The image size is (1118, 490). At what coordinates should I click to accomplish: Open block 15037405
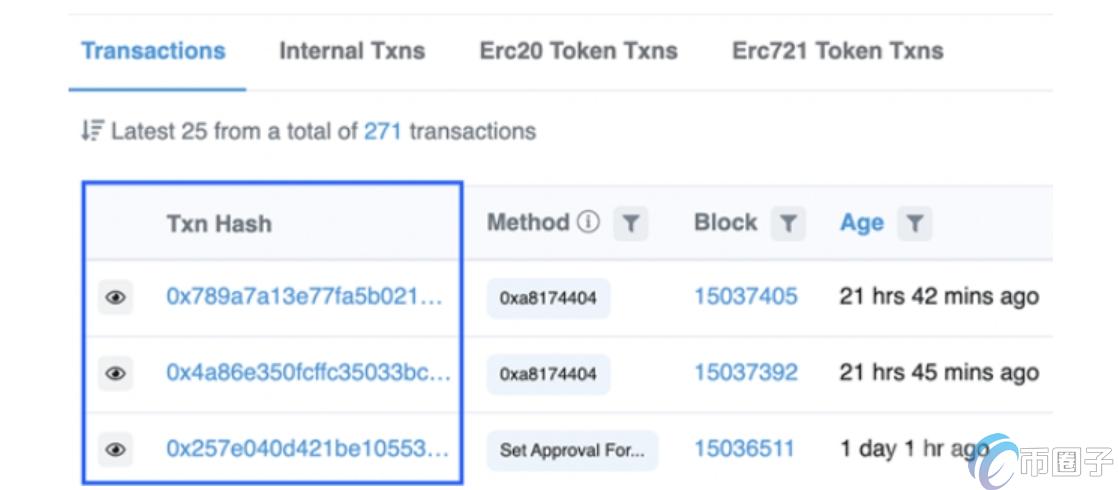[x=746, y=297]
